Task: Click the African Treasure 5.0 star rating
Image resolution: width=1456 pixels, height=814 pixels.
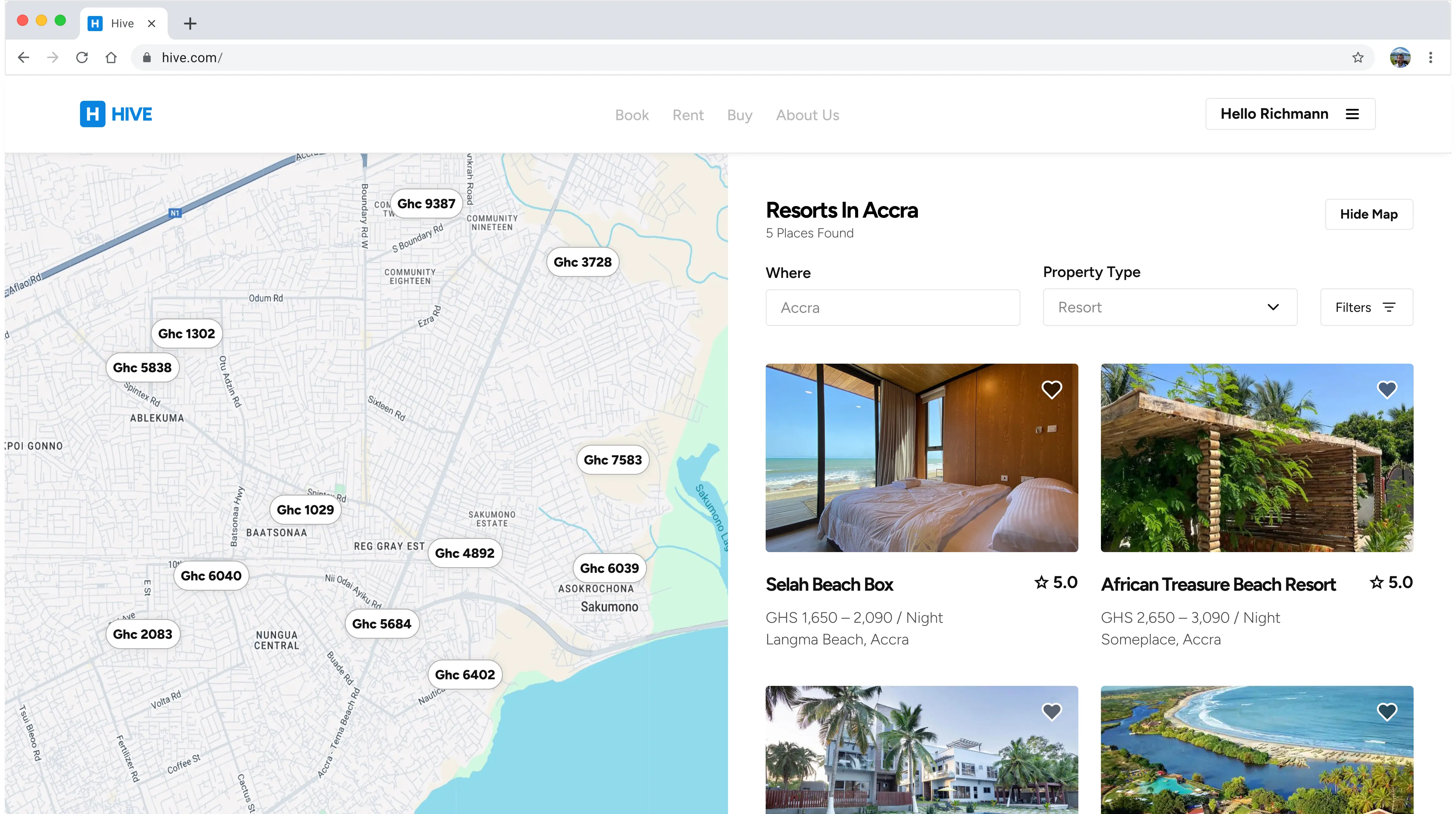Action: (x=1391, y=582)
